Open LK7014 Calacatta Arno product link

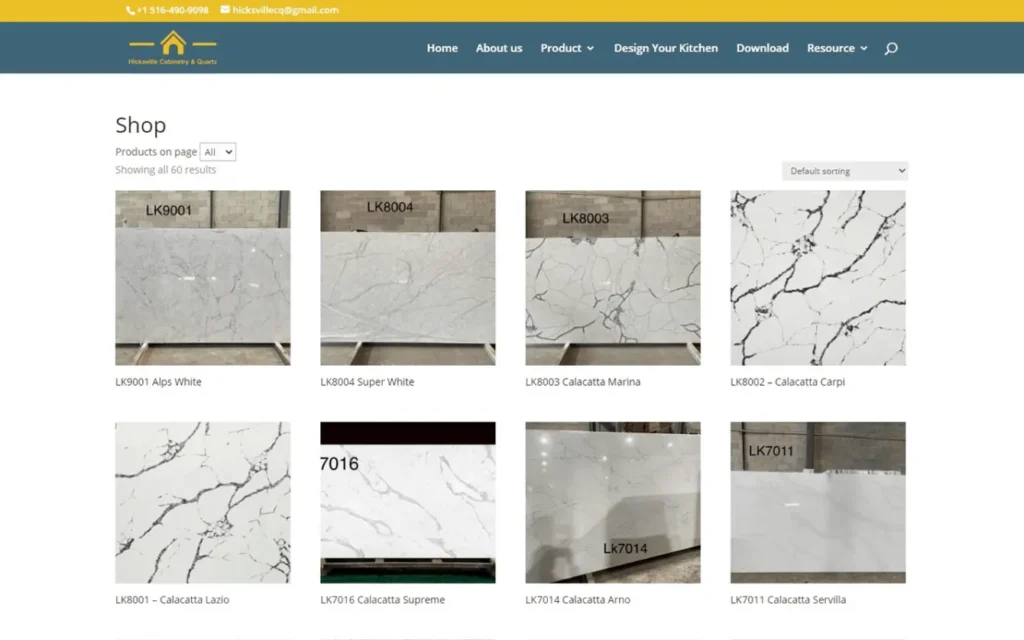pyautogui.click(x=577, y=600)
